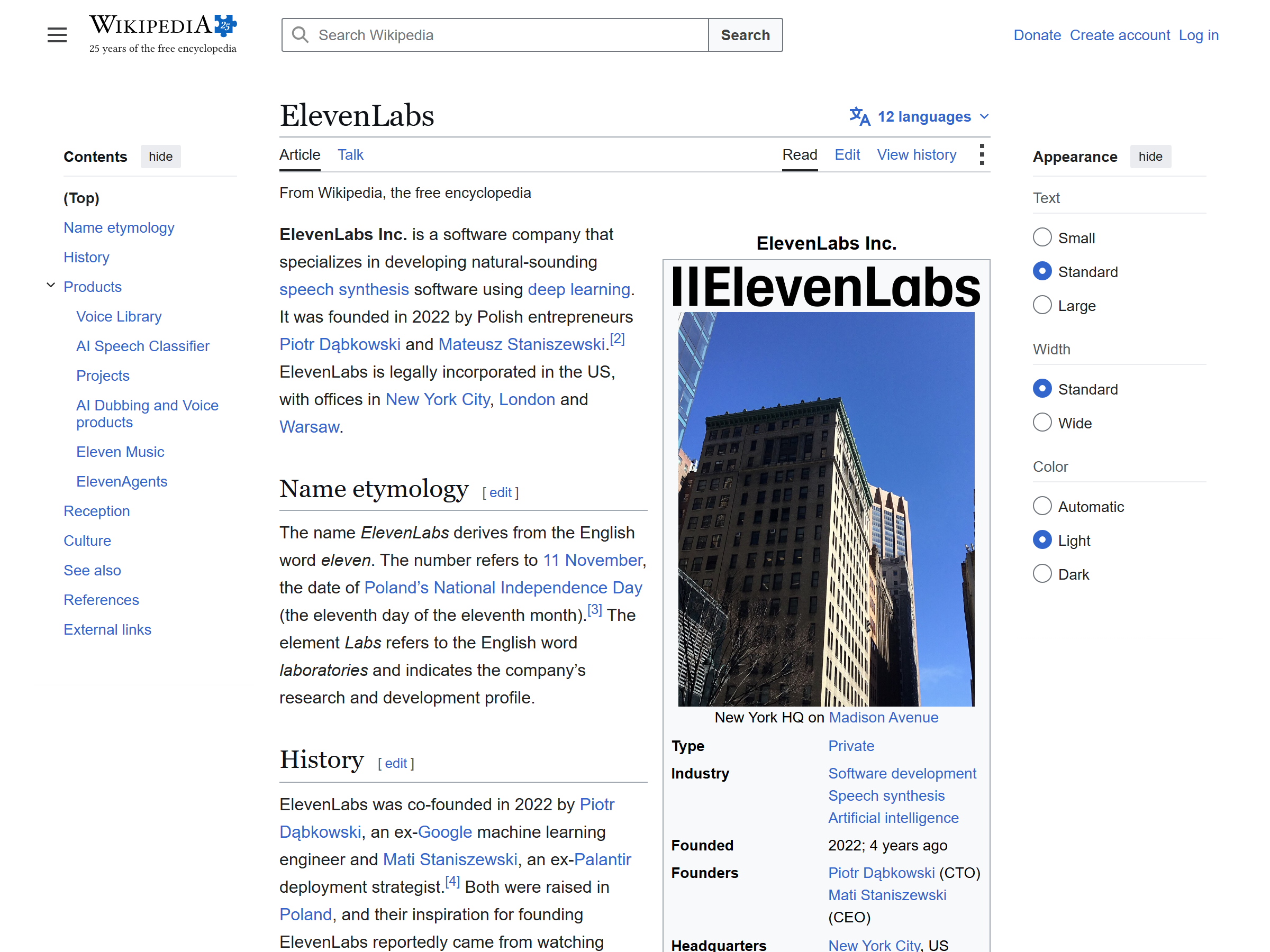1270x952 pixels.
Task: Click Log in
Action: [x=1198, y=35]
